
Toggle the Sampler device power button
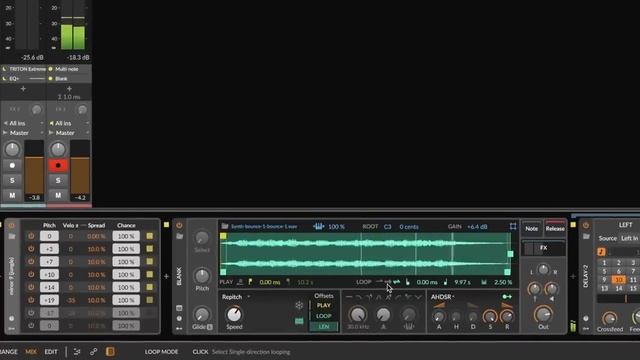coord(179,225)
